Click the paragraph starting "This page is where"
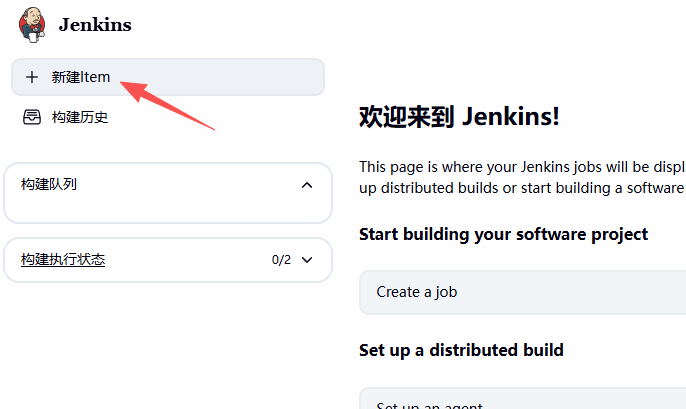The height and width of the screenshot is (409, 686). pos(522,178)
